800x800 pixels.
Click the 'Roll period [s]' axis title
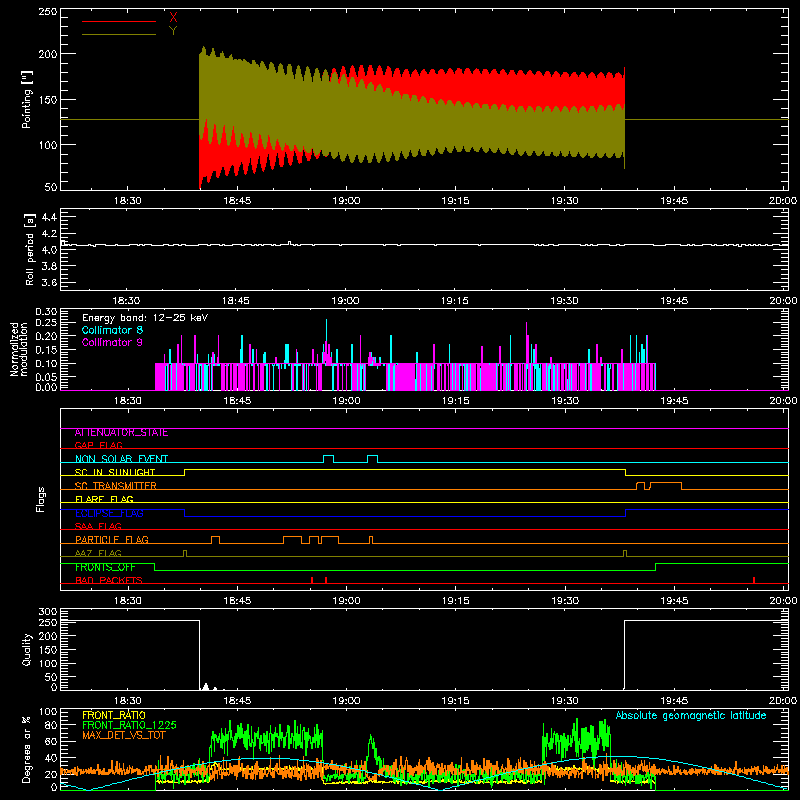(30, 249)
